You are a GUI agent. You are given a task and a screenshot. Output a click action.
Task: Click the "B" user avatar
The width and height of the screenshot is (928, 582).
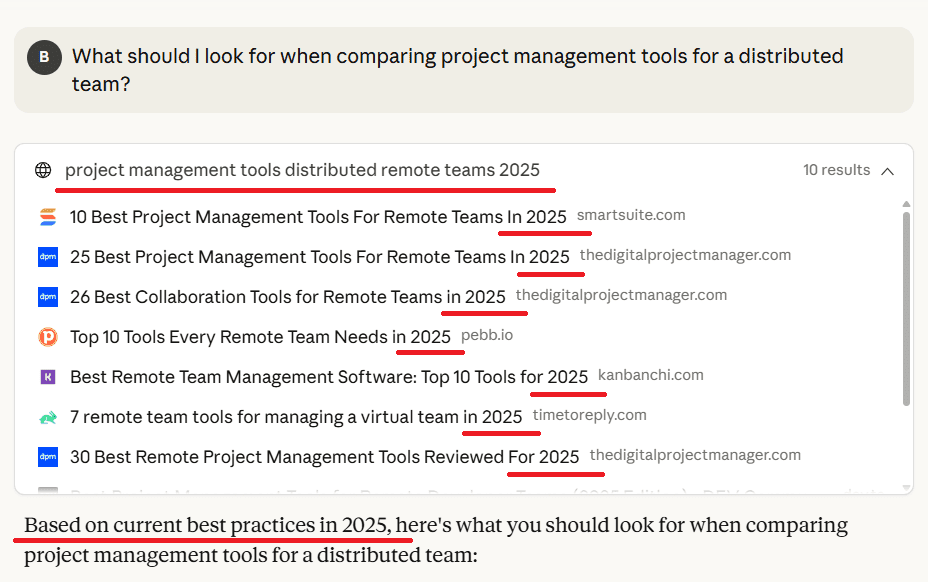pyautogui.click(x=43, y=57)
